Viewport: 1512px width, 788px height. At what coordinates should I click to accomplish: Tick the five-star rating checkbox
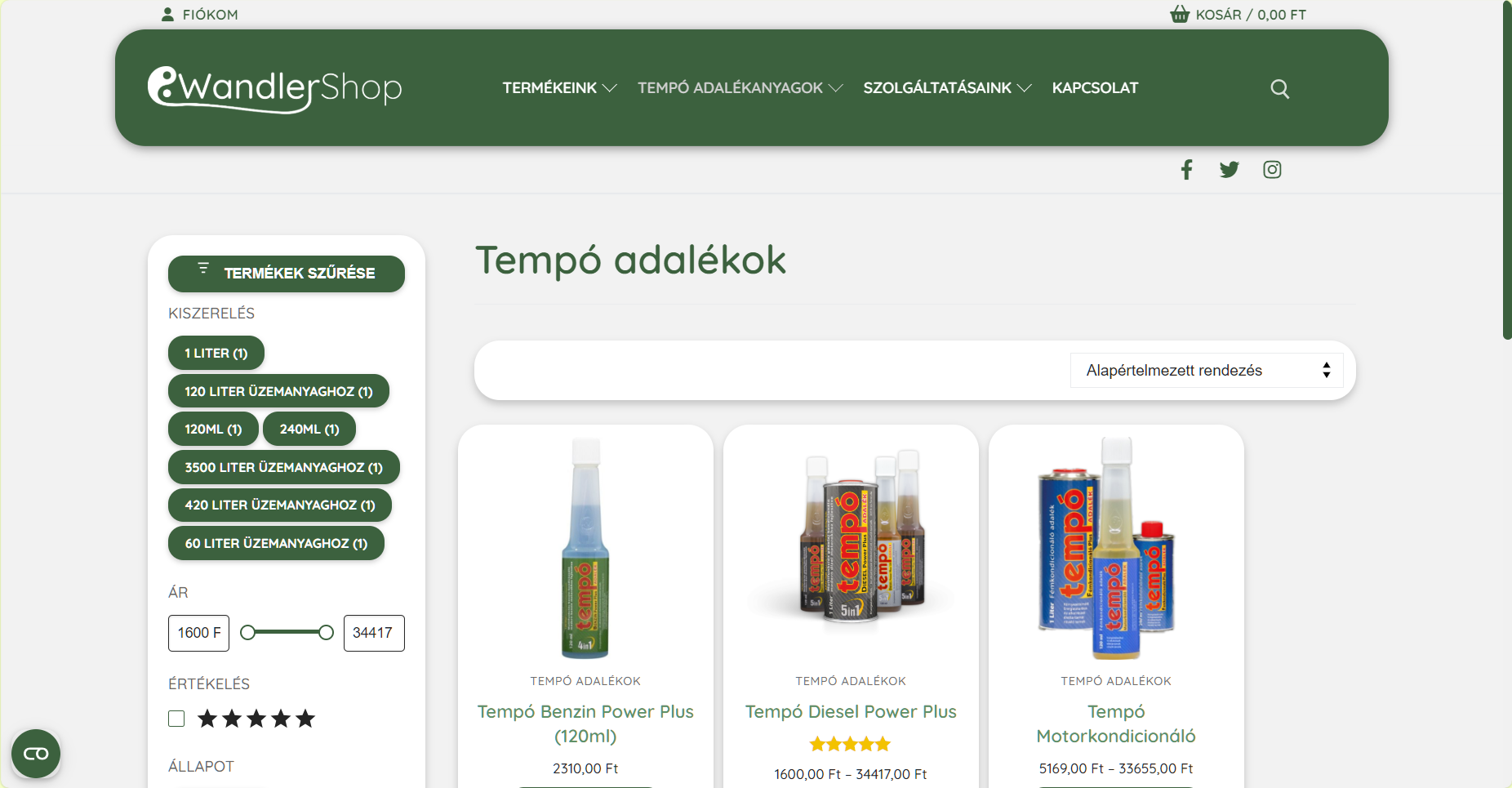pos(176,719)
